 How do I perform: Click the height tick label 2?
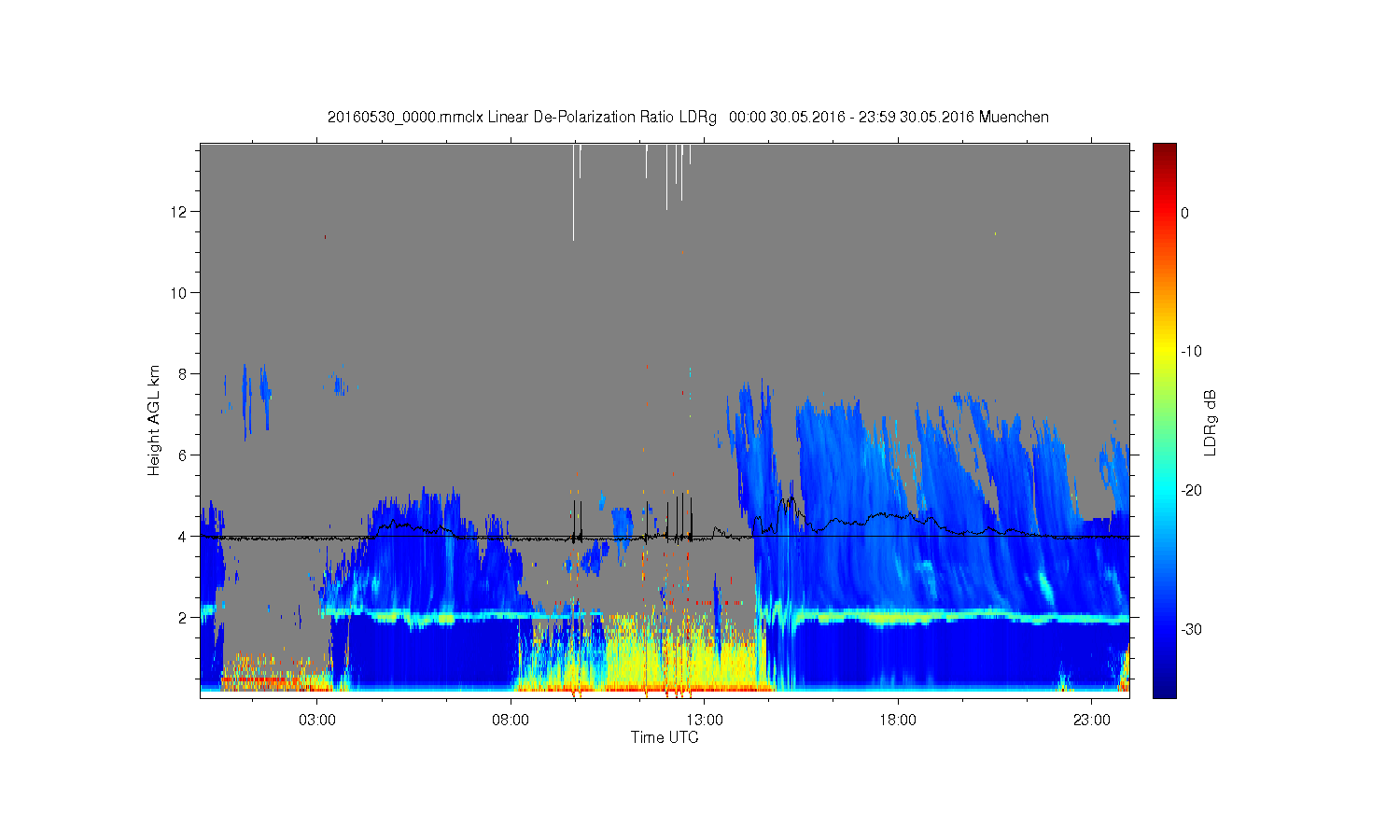(184, 618)
